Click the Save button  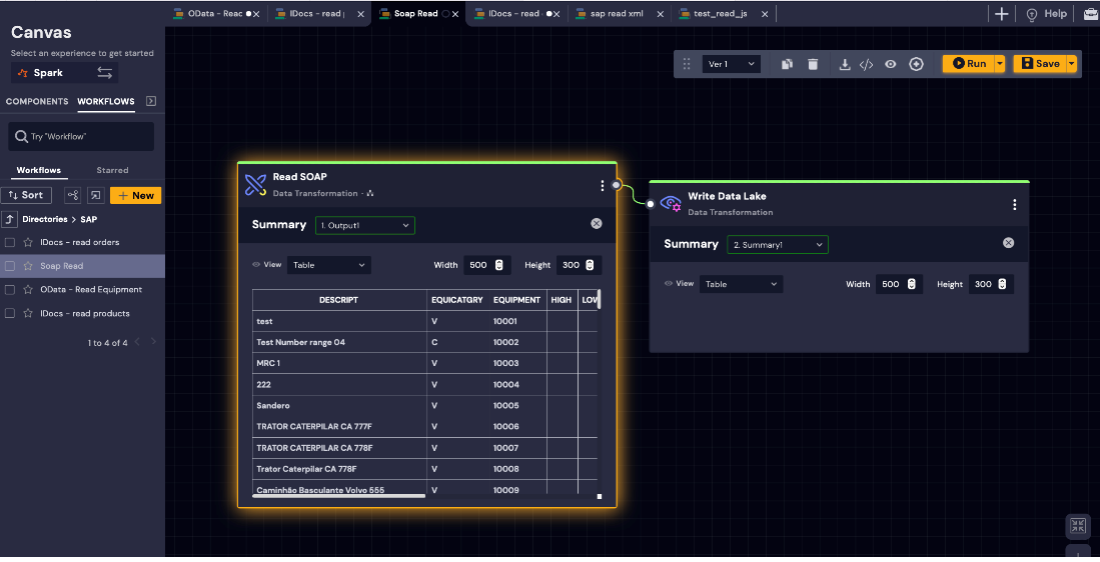pyautogui.click(x=1040, y=64)
